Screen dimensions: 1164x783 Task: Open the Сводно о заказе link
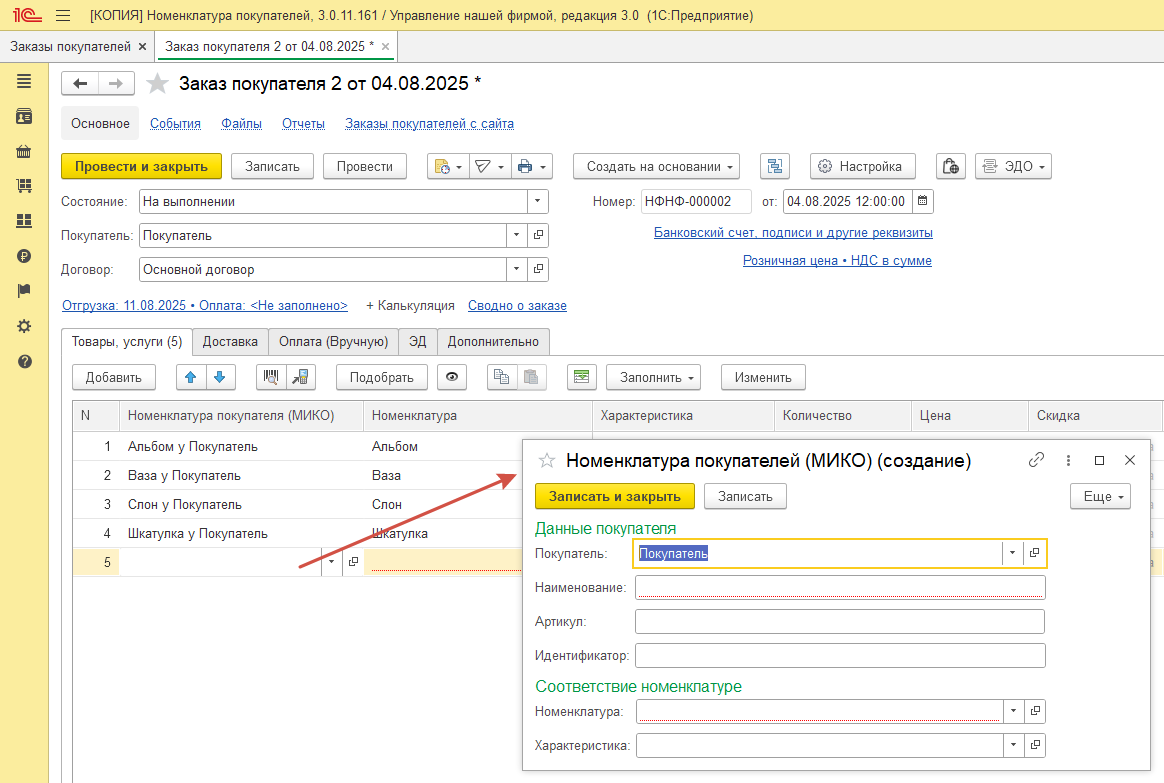pos(517,305)
